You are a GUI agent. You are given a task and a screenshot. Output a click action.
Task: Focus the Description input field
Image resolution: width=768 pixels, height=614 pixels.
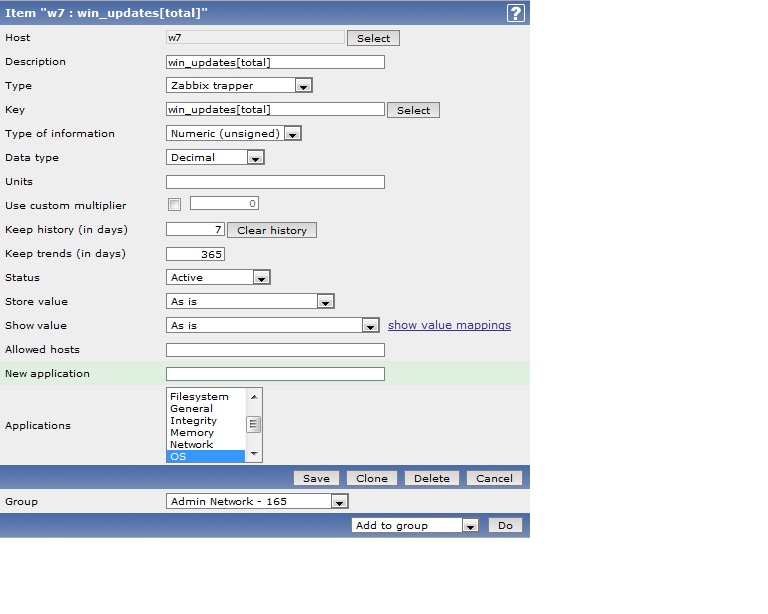pyautogui.click(x=275, y=62)
